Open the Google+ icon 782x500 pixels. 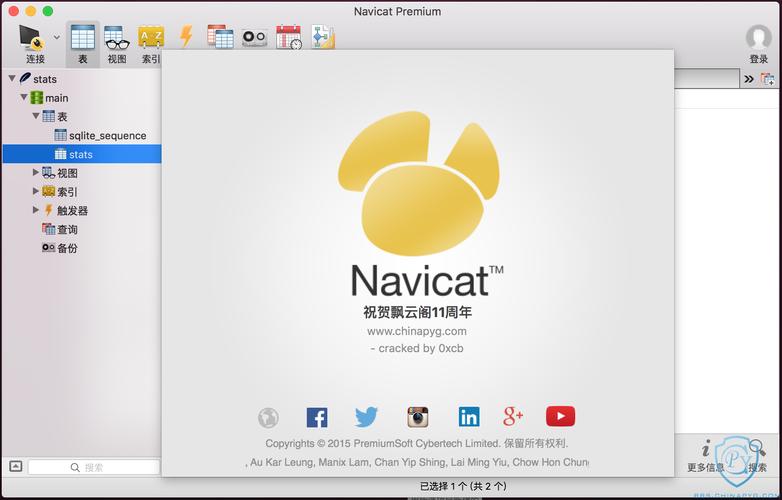(513, 416)
